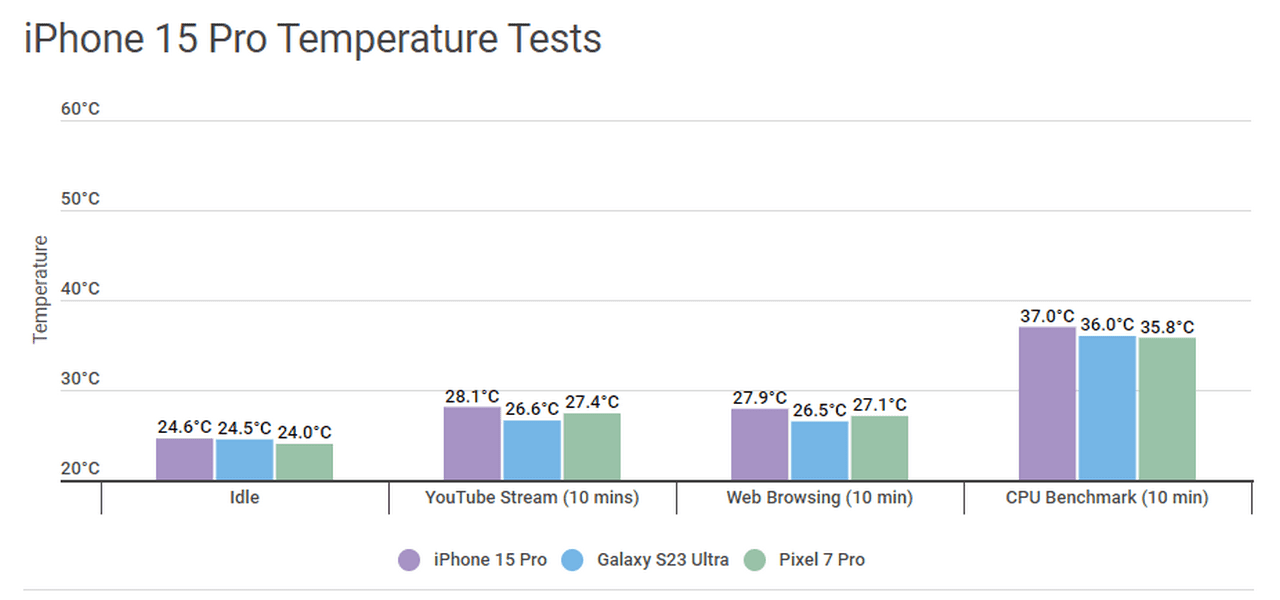
Task: Click the chart title iPhone 15 Pro Temperature Tests
Action: click(x=313, y=39)
